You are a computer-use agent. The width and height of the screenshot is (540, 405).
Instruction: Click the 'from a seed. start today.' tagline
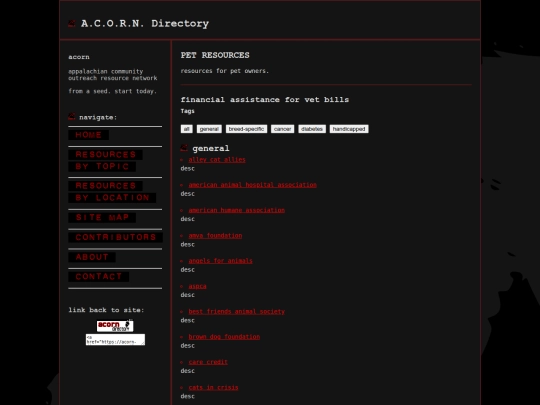[113, 91]
